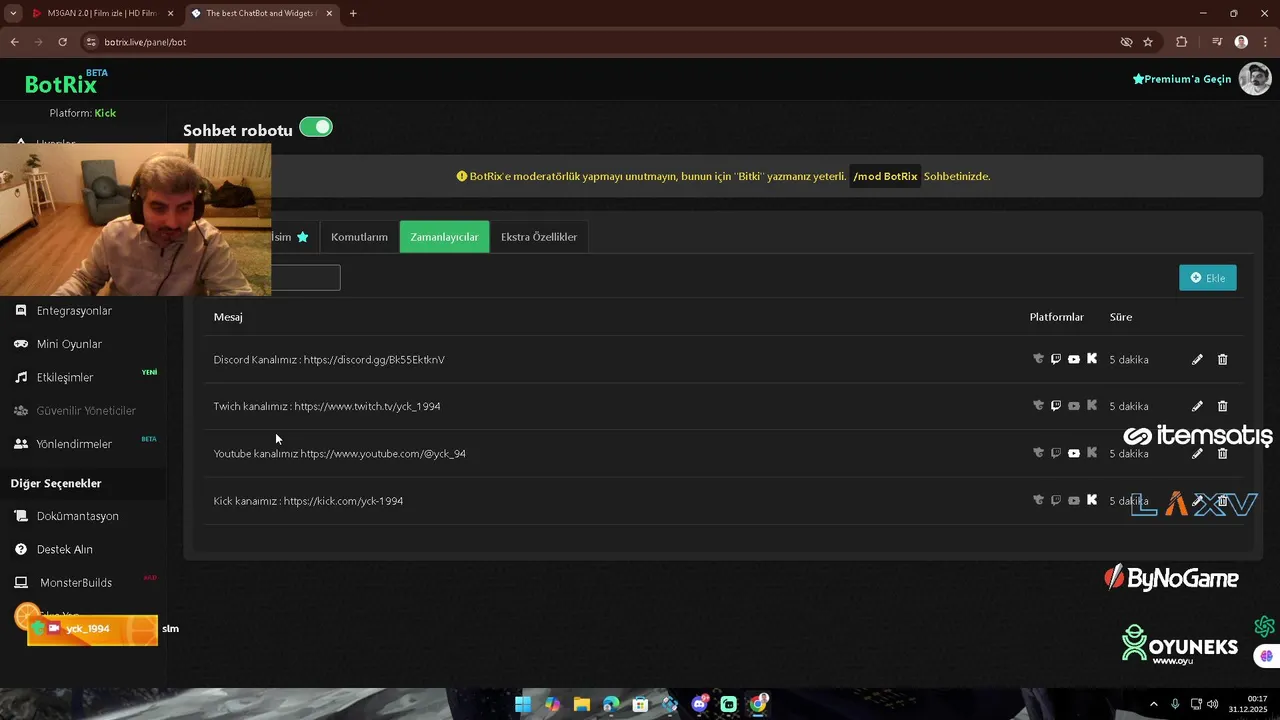Toggle Twitch platform for Kick kanalımız row
Image resolution: width=1280 pixels, height=720 pixels.
click(x=1056, y=500)
